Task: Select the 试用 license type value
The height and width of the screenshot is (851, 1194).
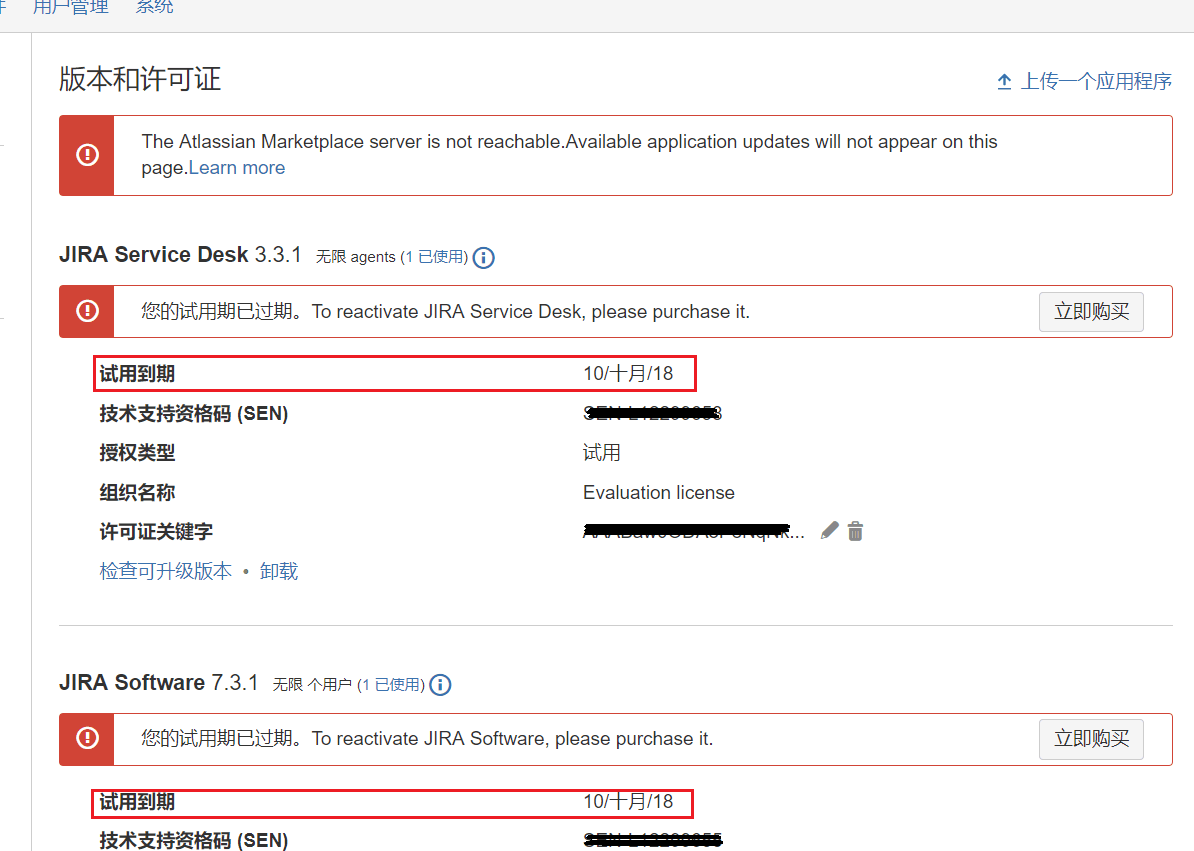Action: coord(602,453)
